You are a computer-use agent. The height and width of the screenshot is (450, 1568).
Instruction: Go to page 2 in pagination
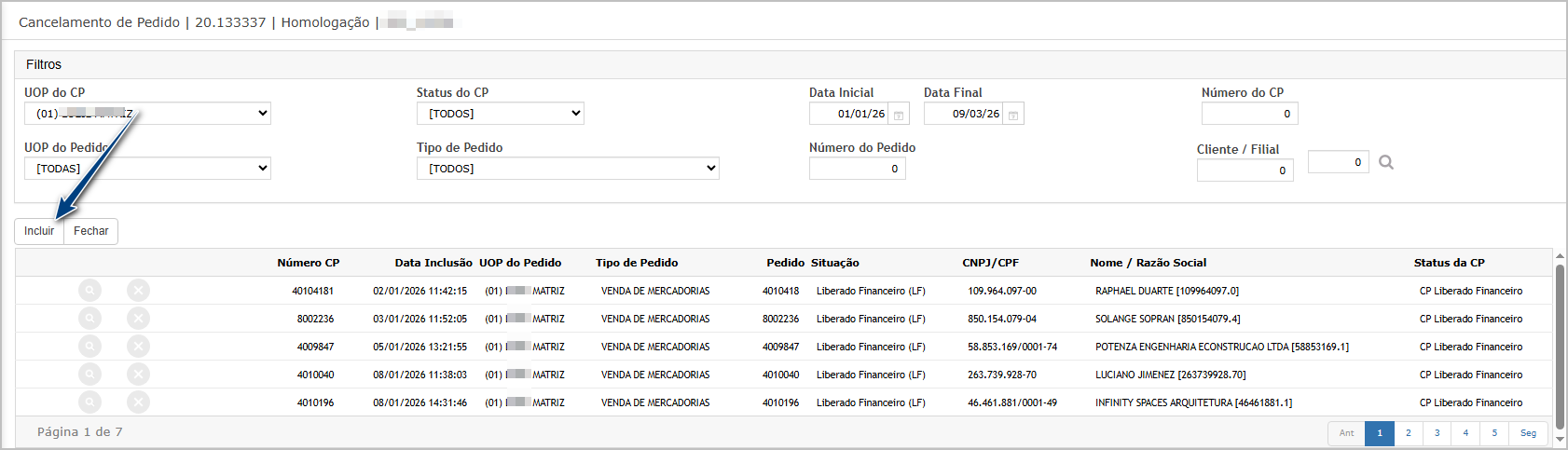tap(1408, 433)
